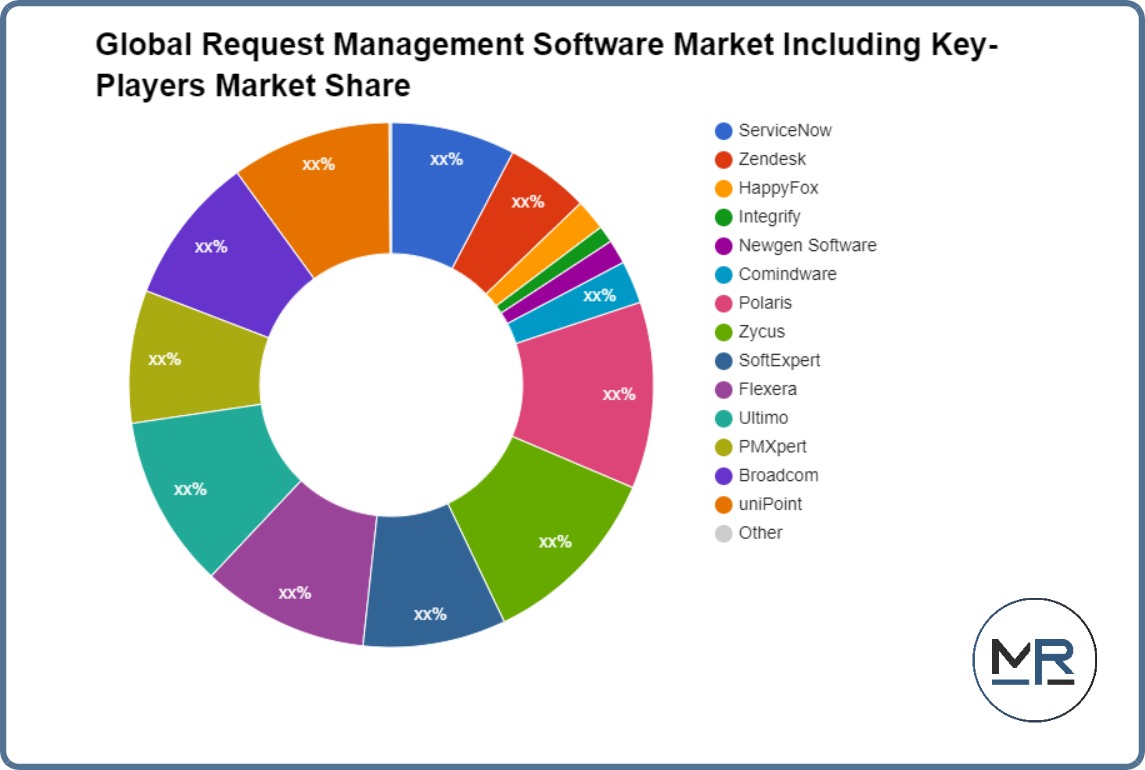Click the Broadcom legend label
Viewport: 1145px width, 770px height.
point(778,475)
